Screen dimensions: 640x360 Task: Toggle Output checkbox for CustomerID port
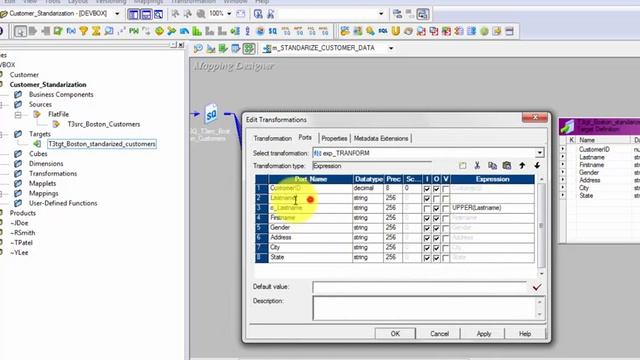(436, 189)
